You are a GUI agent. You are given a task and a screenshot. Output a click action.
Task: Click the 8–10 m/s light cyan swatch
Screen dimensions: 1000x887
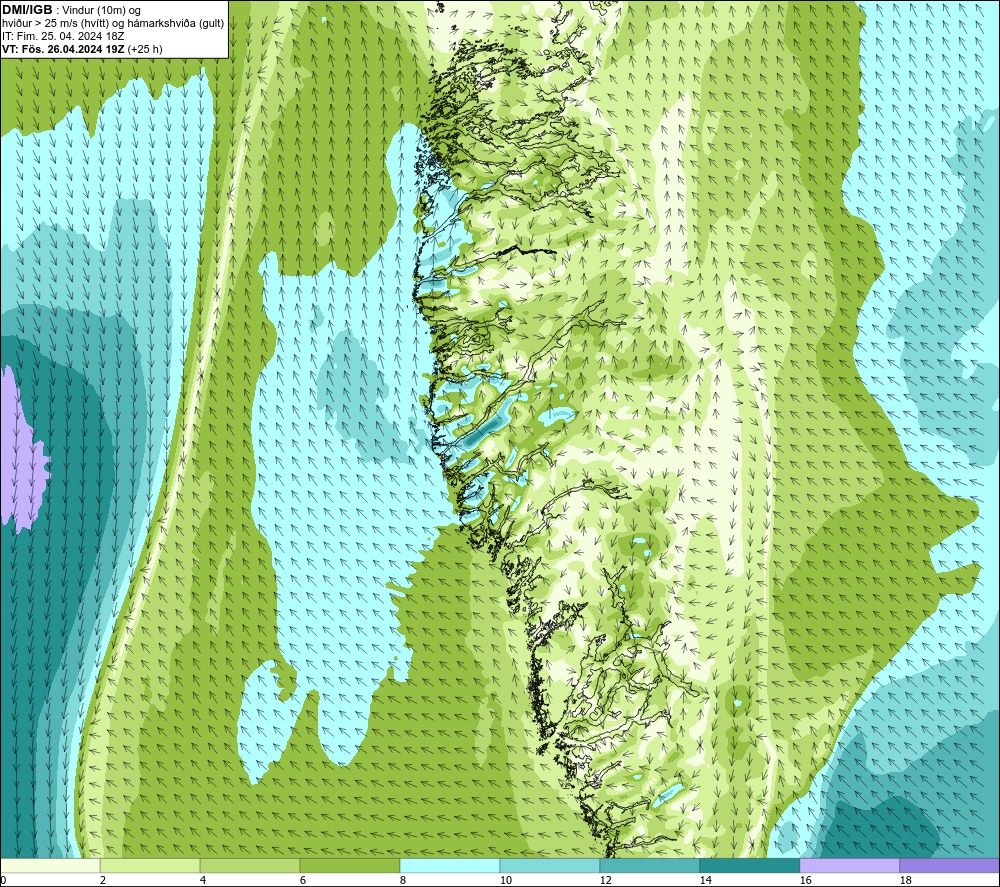click(x=450, y=865)
